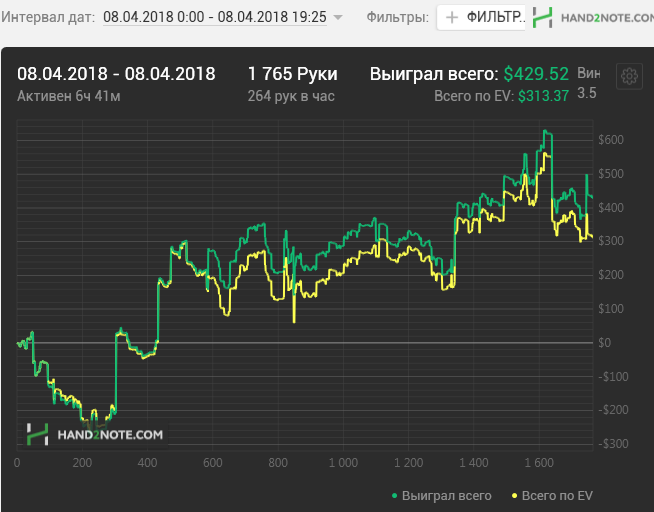Image resolution: width=654 pixels, height=512 pixels.
Task: Toggle the 'Всего по EV' legend series
Action: 552,496
